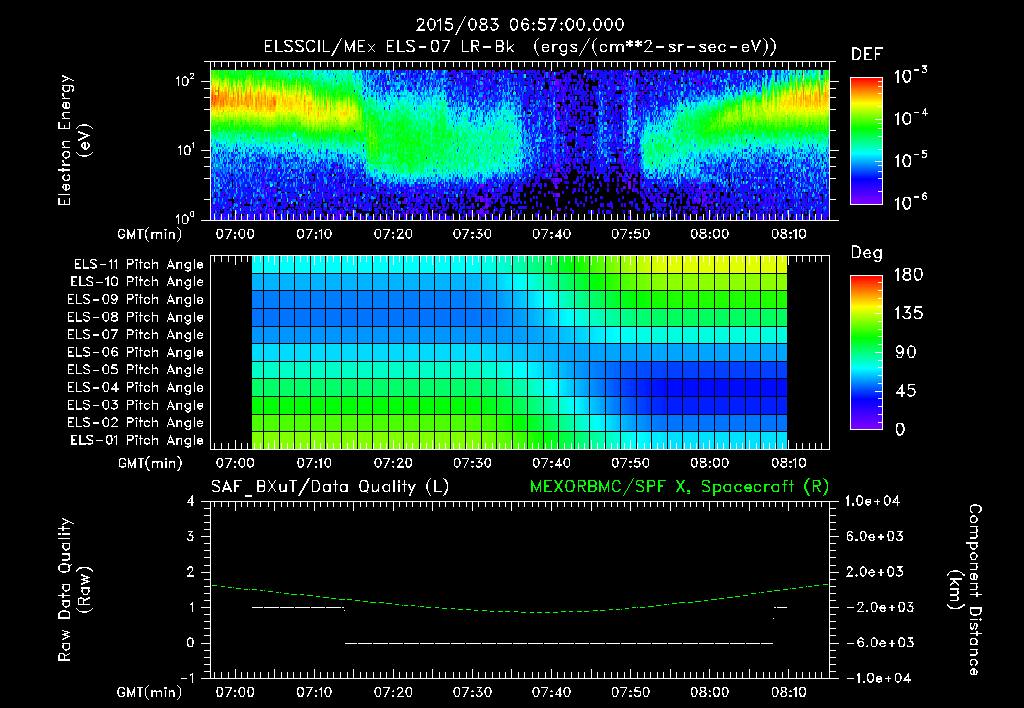
Task: Click the white data quality line at level 0
Action: click(558, 643)
